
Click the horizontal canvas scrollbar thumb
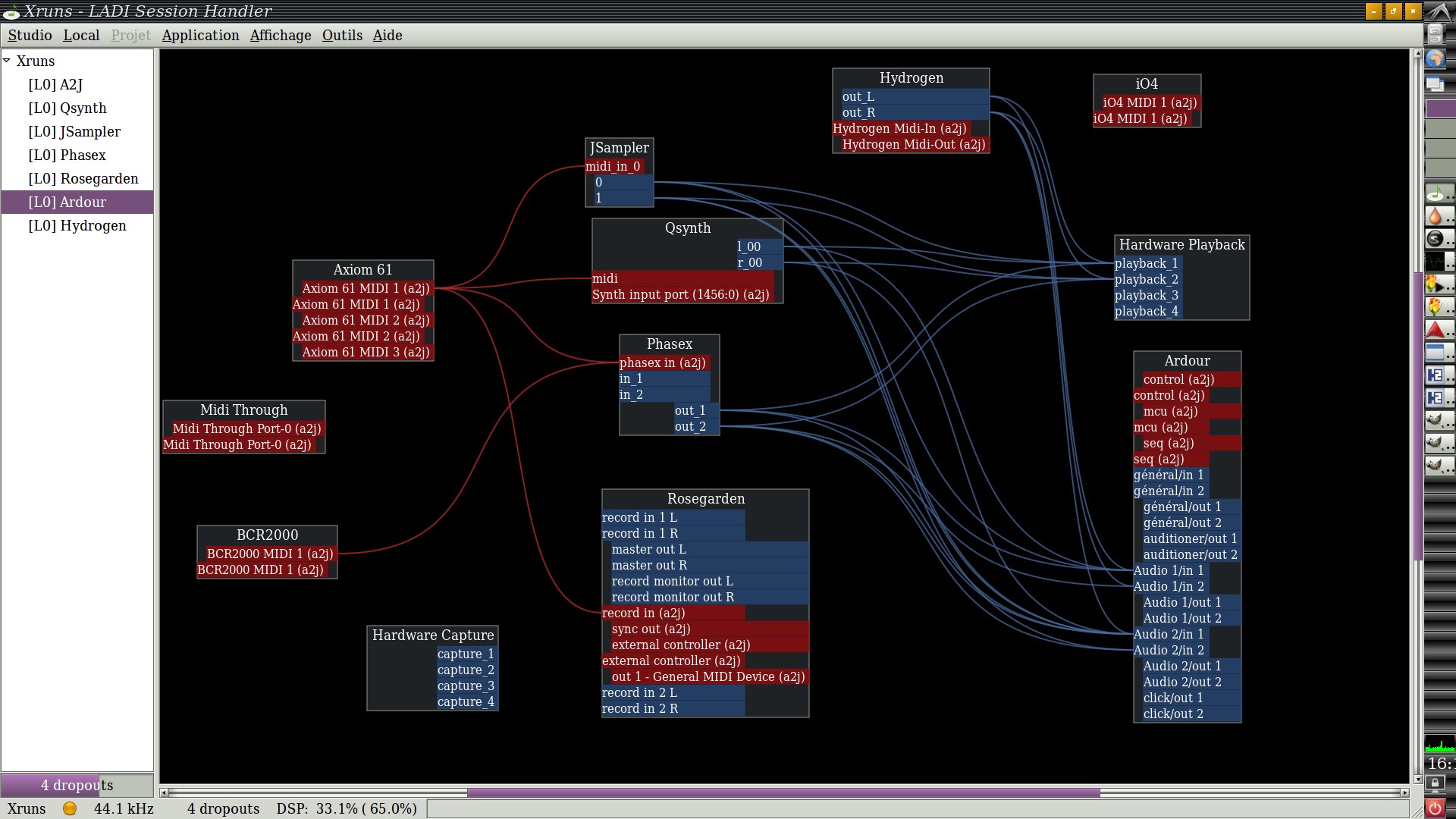(783, 792)
